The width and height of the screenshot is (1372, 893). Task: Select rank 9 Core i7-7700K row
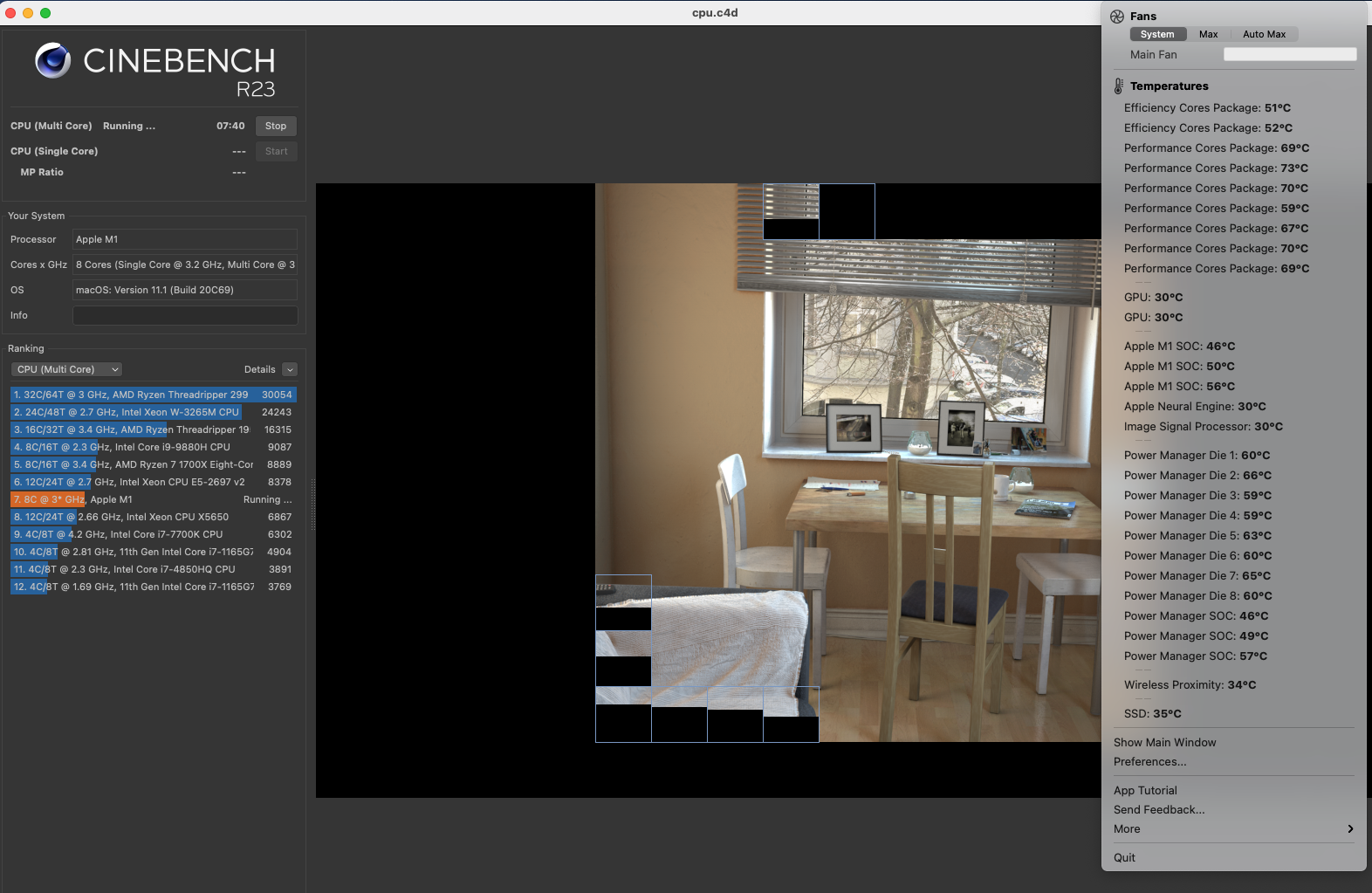pos(154,534)
